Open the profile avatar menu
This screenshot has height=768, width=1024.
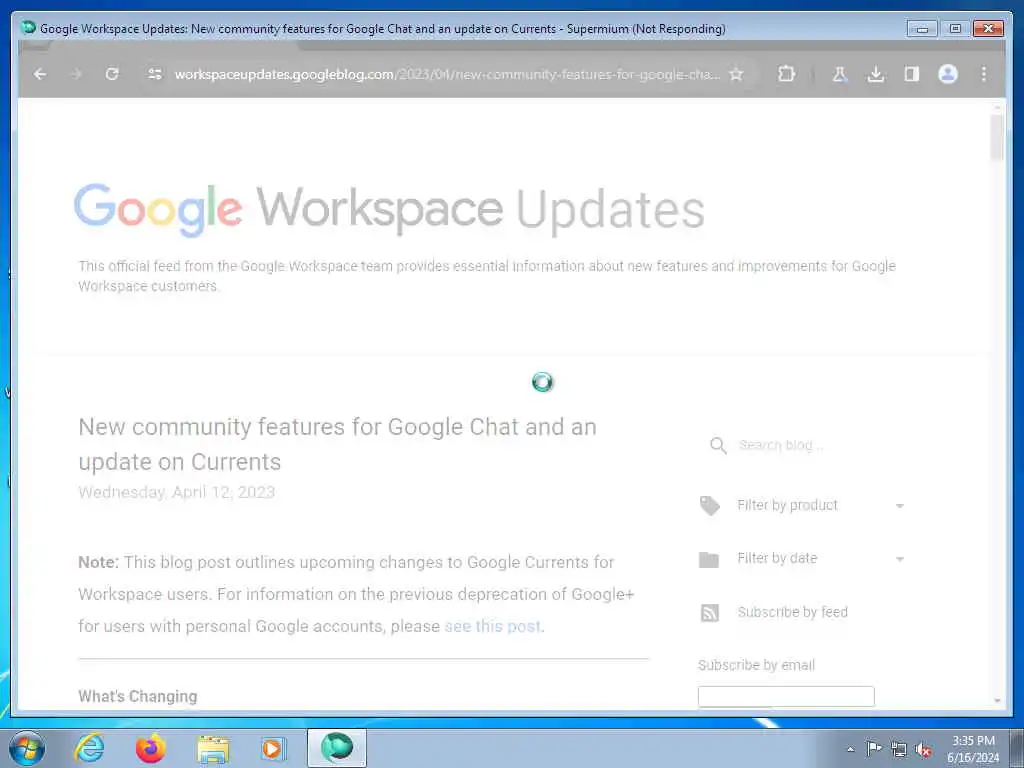point(948,74)
